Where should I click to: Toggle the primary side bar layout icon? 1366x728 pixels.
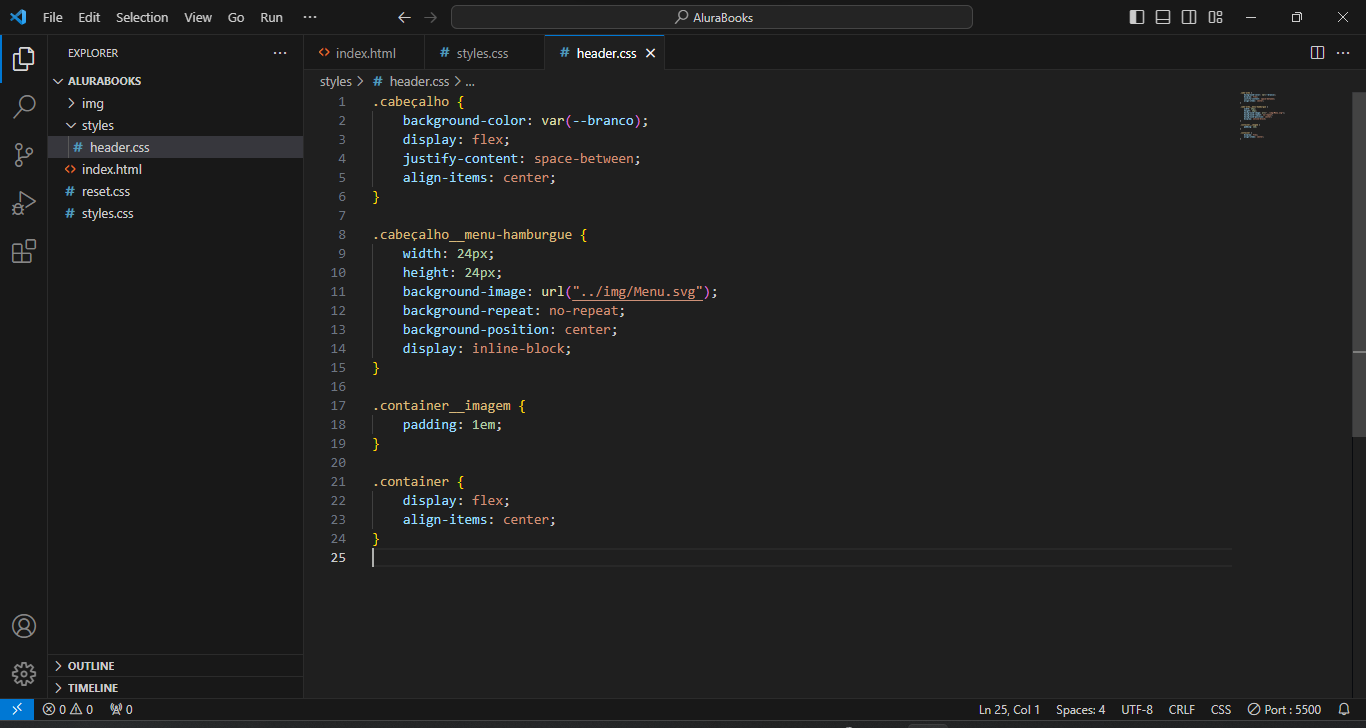click(x=1137, y=17)
